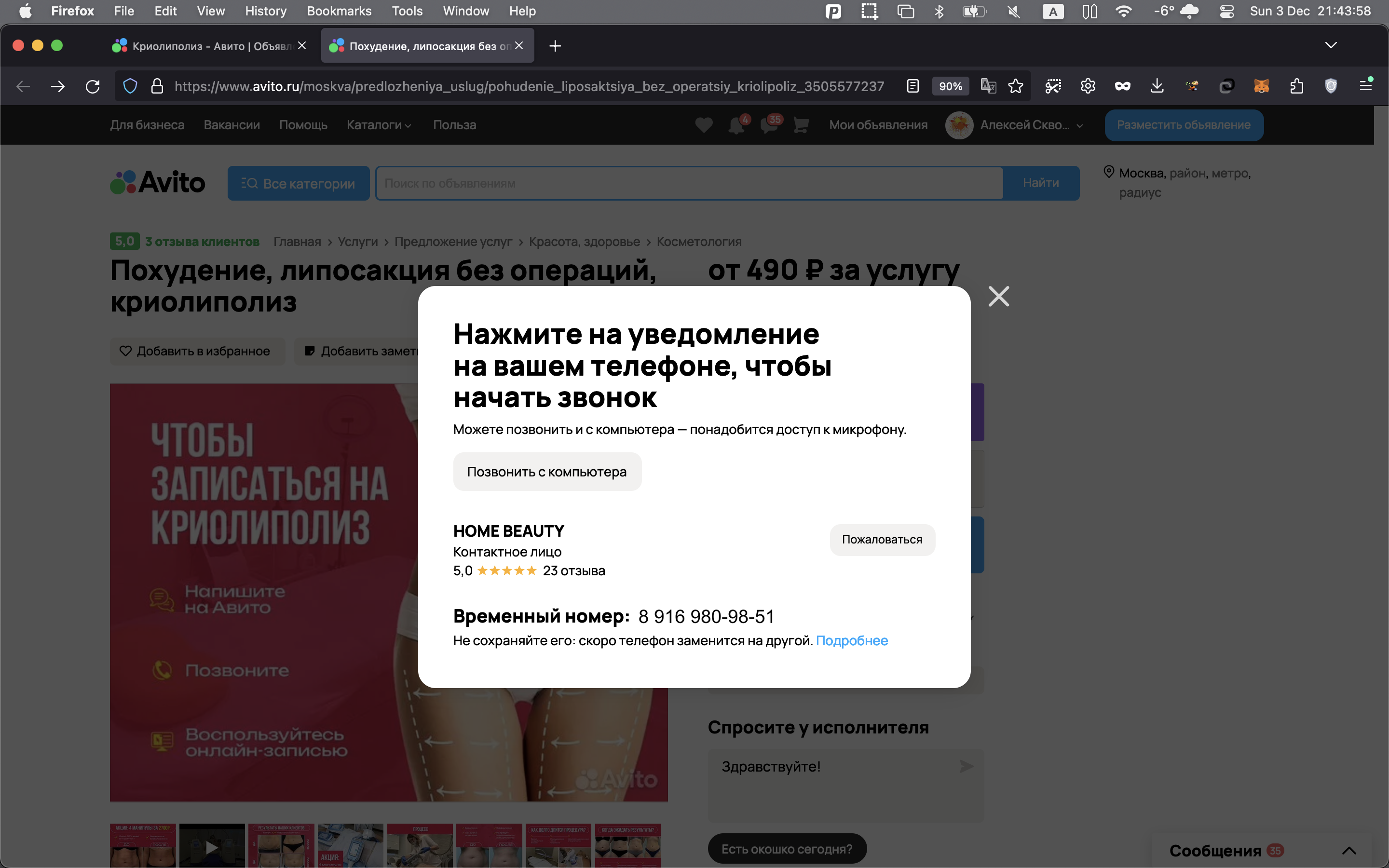Click Позвонить с компьютера button
Image resolution: width=1389 pixels, height=868 pixels.
click(x=547, y=472)
